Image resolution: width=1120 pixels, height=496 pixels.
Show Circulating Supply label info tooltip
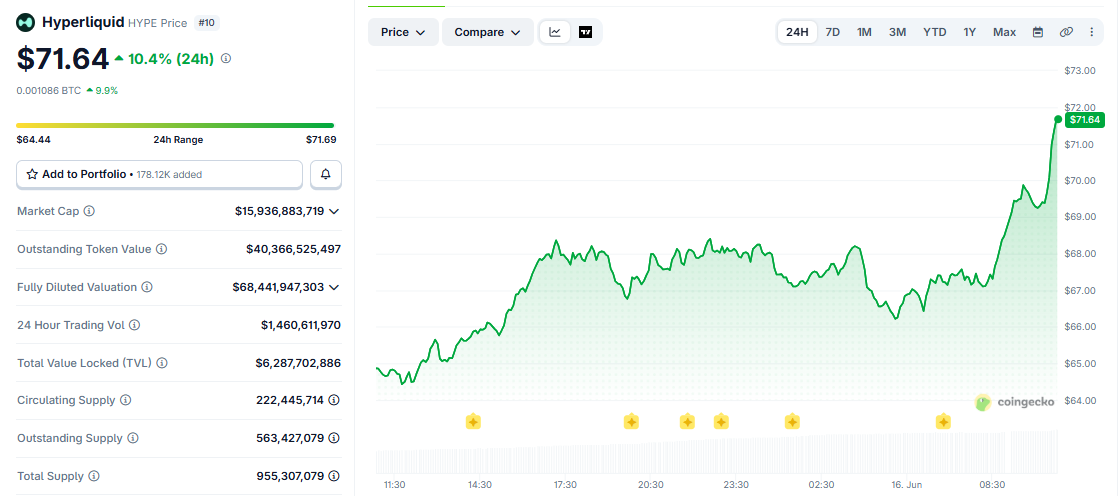click(x=126, y=400)
